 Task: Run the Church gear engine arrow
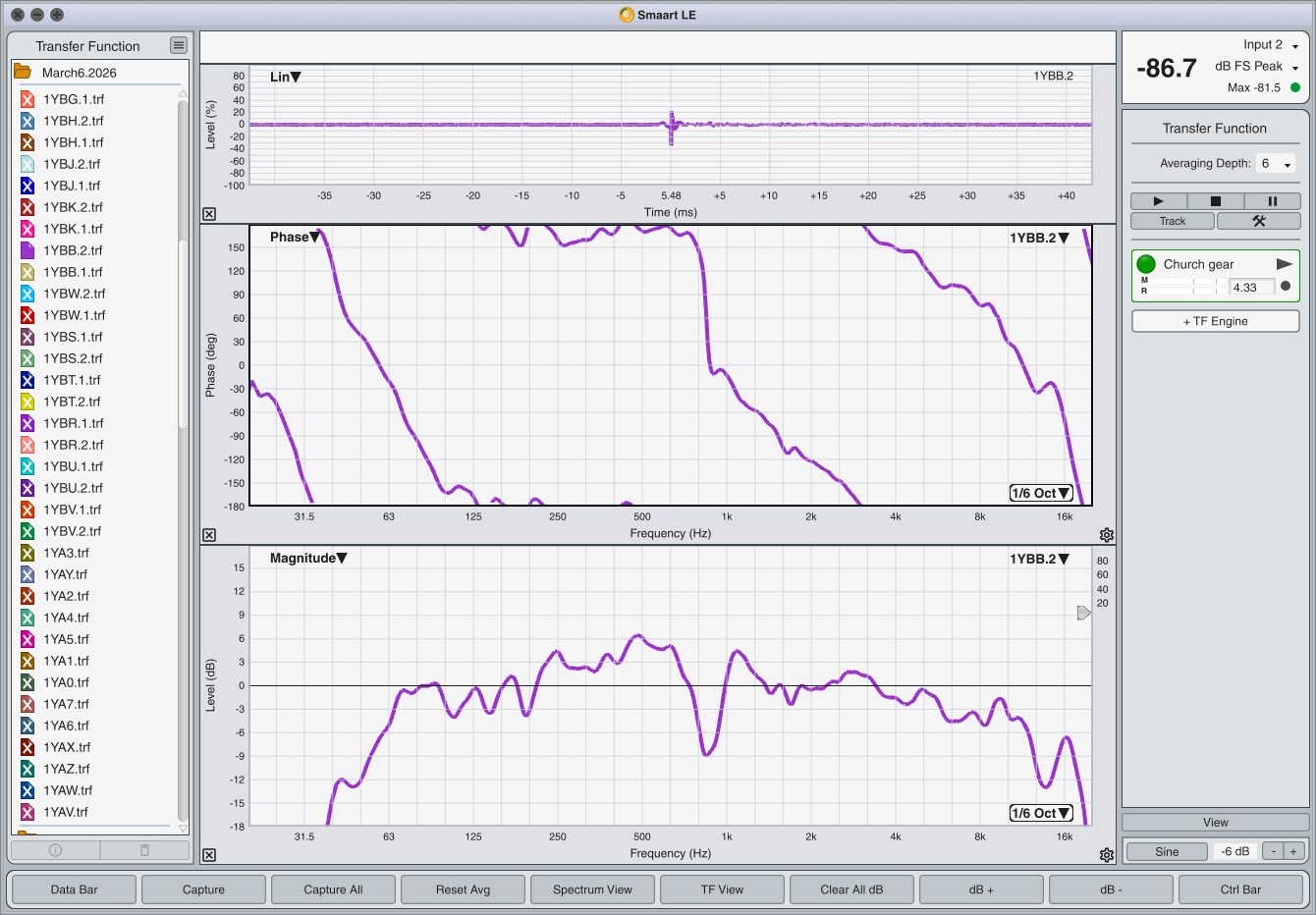[1284, 264]
